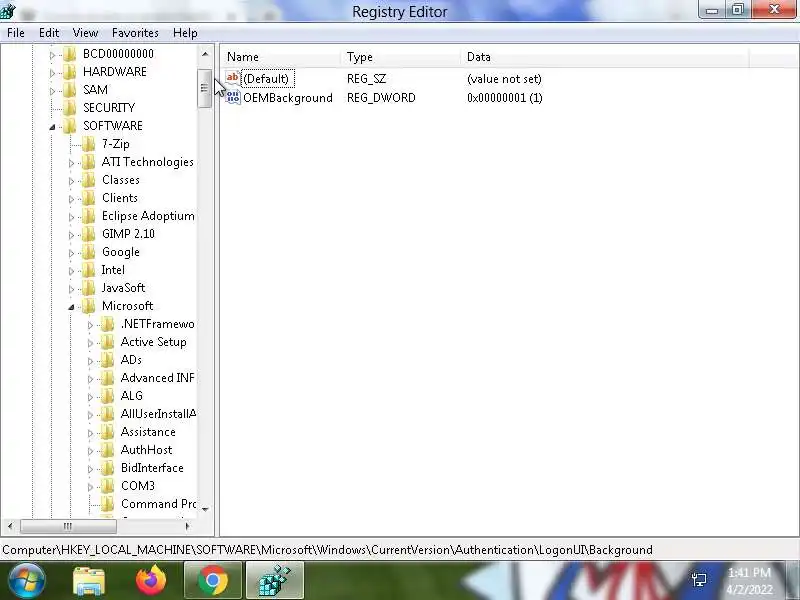Open the File menu

coord(16,33)
